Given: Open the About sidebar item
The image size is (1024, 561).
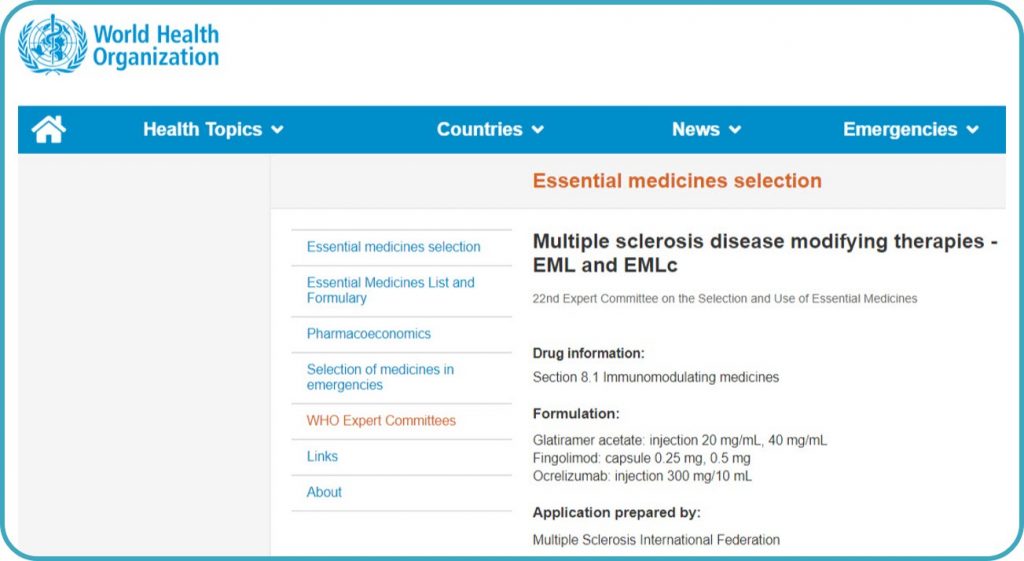Looking at the screenshot, I should click(324, 492).
